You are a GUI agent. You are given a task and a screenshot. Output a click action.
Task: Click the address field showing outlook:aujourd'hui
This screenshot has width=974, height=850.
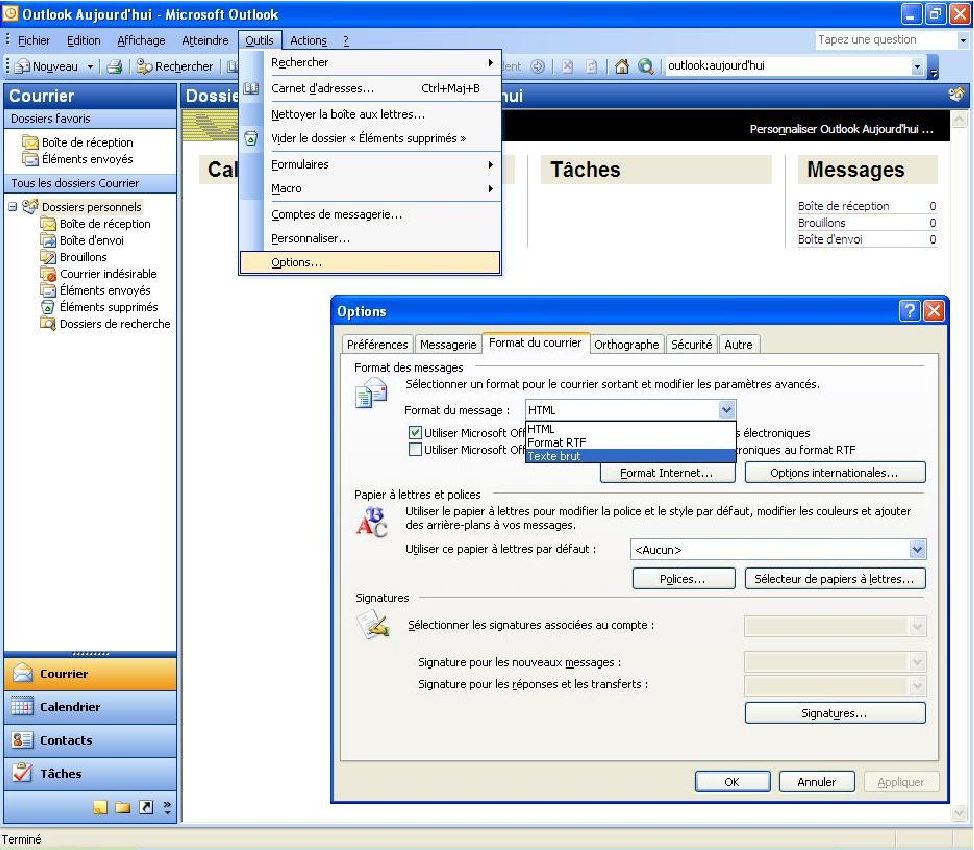pos(787,66)
